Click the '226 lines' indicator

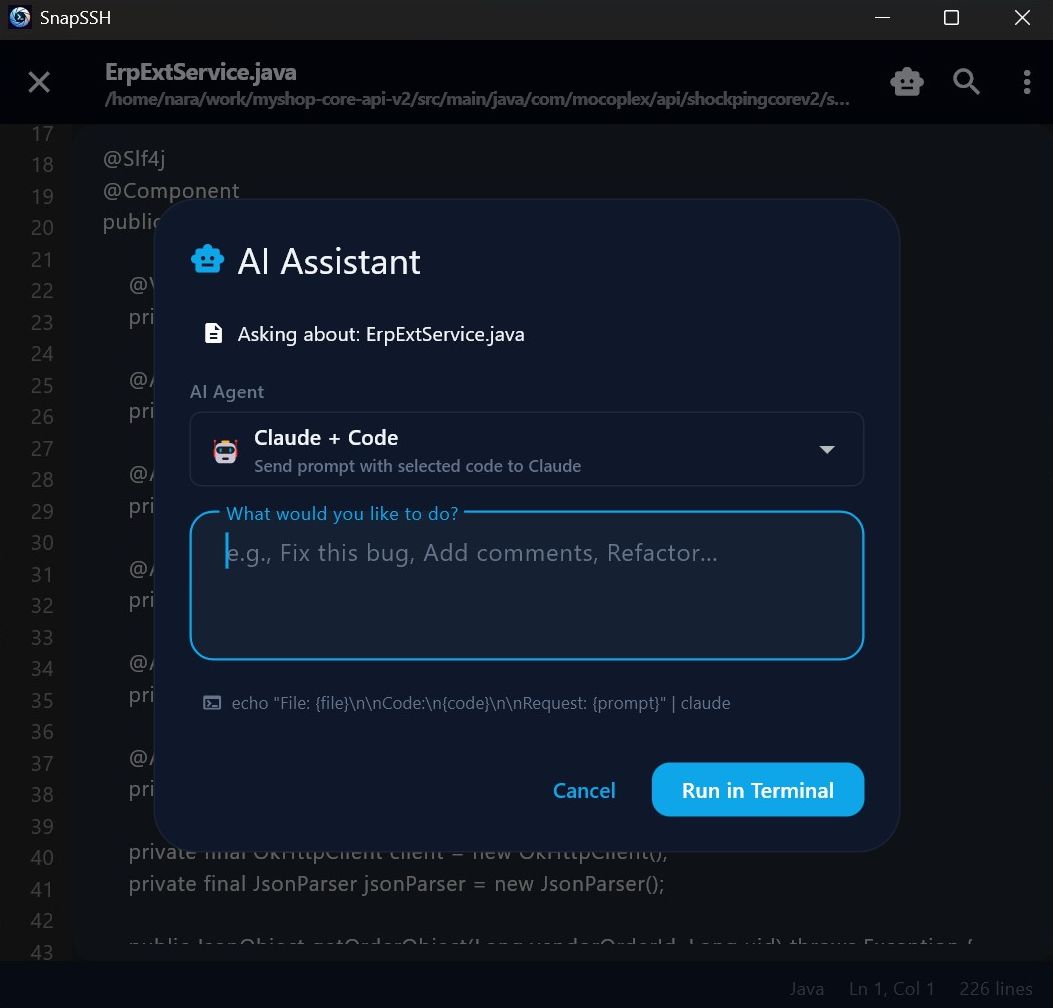[x=995, y=988]
